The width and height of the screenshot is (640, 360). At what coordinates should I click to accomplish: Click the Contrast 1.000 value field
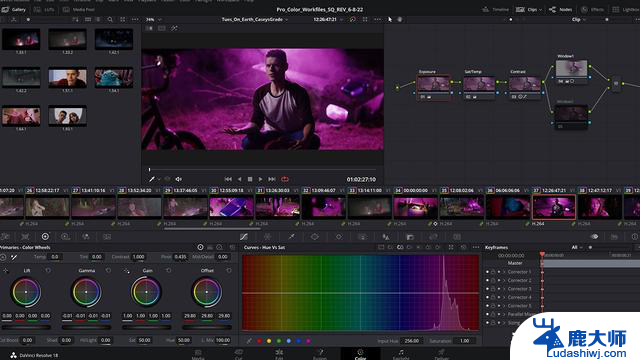click(139, 257)
